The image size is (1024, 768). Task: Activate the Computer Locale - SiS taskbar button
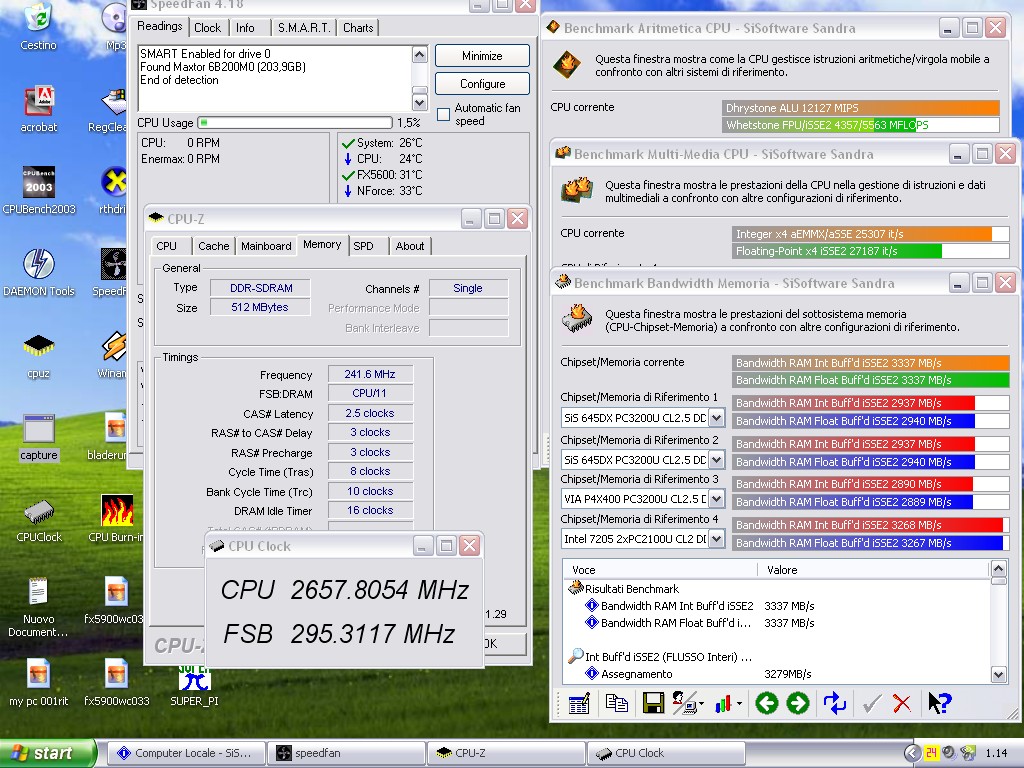pyautogui.click(x=185, y=753)
